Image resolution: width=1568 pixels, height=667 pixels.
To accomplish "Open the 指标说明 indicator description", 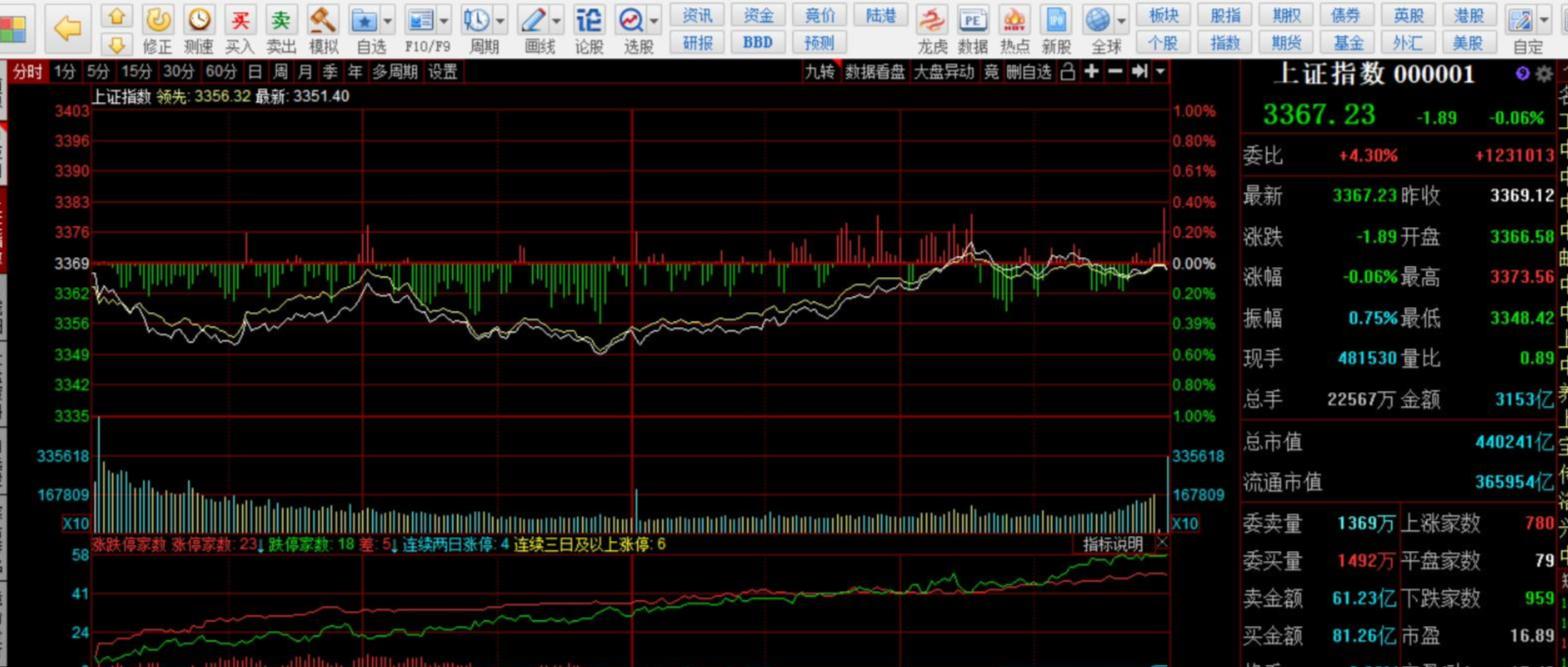I will (1113, 543).
